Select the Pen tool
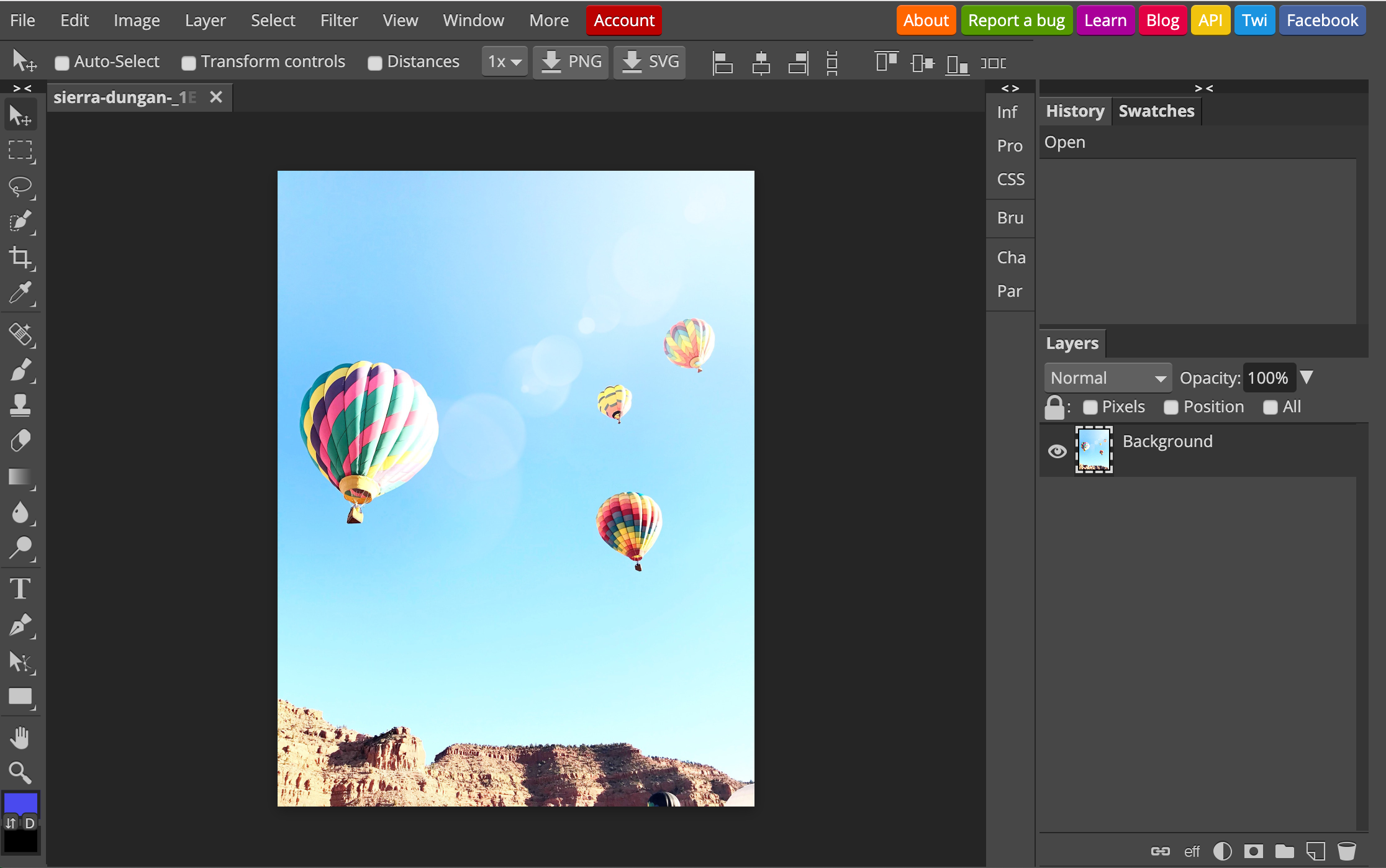 point(20,625)
